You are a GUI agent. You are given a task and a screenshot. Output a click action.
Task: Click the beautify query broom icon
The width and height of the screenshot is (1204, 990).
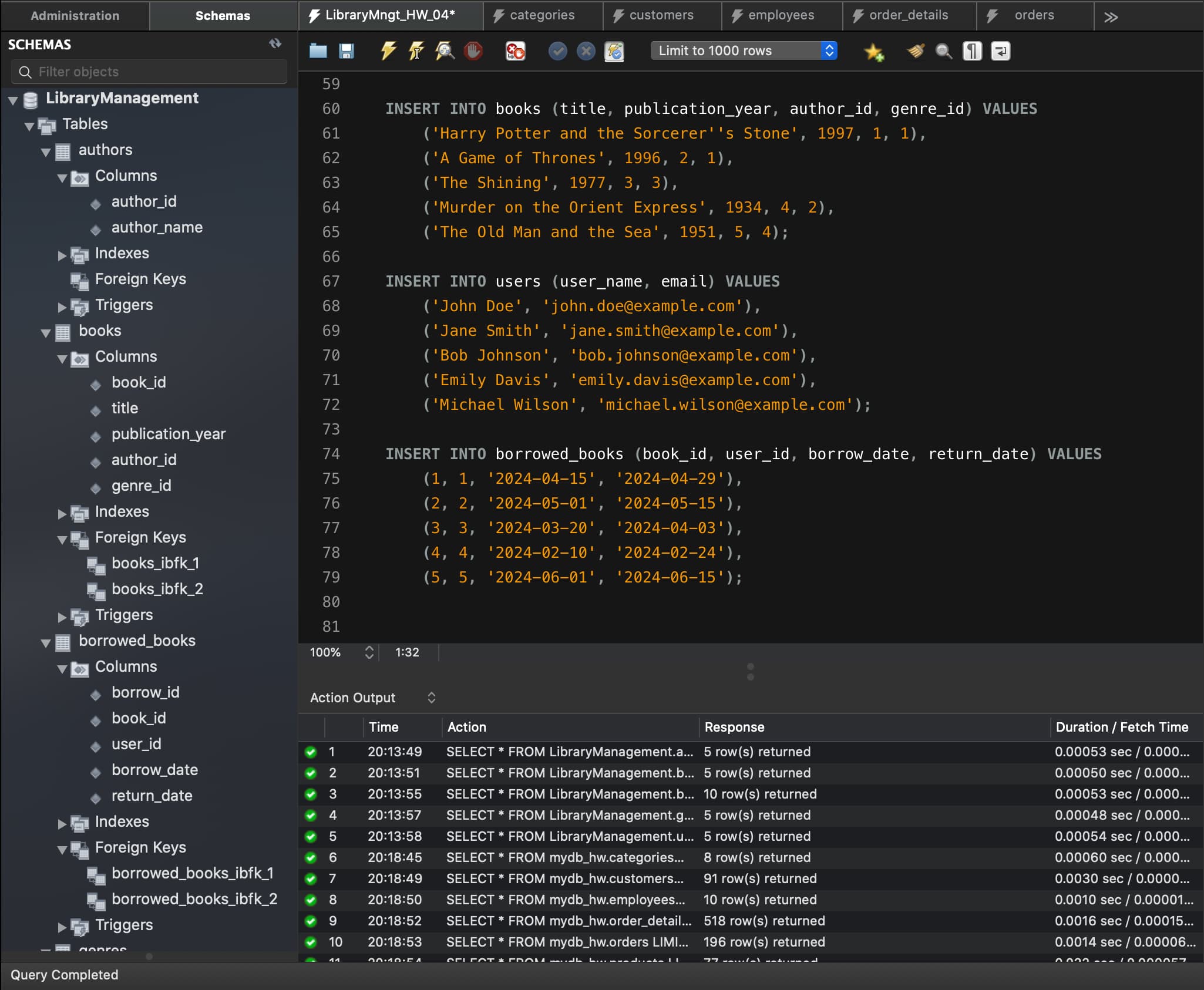915,51
